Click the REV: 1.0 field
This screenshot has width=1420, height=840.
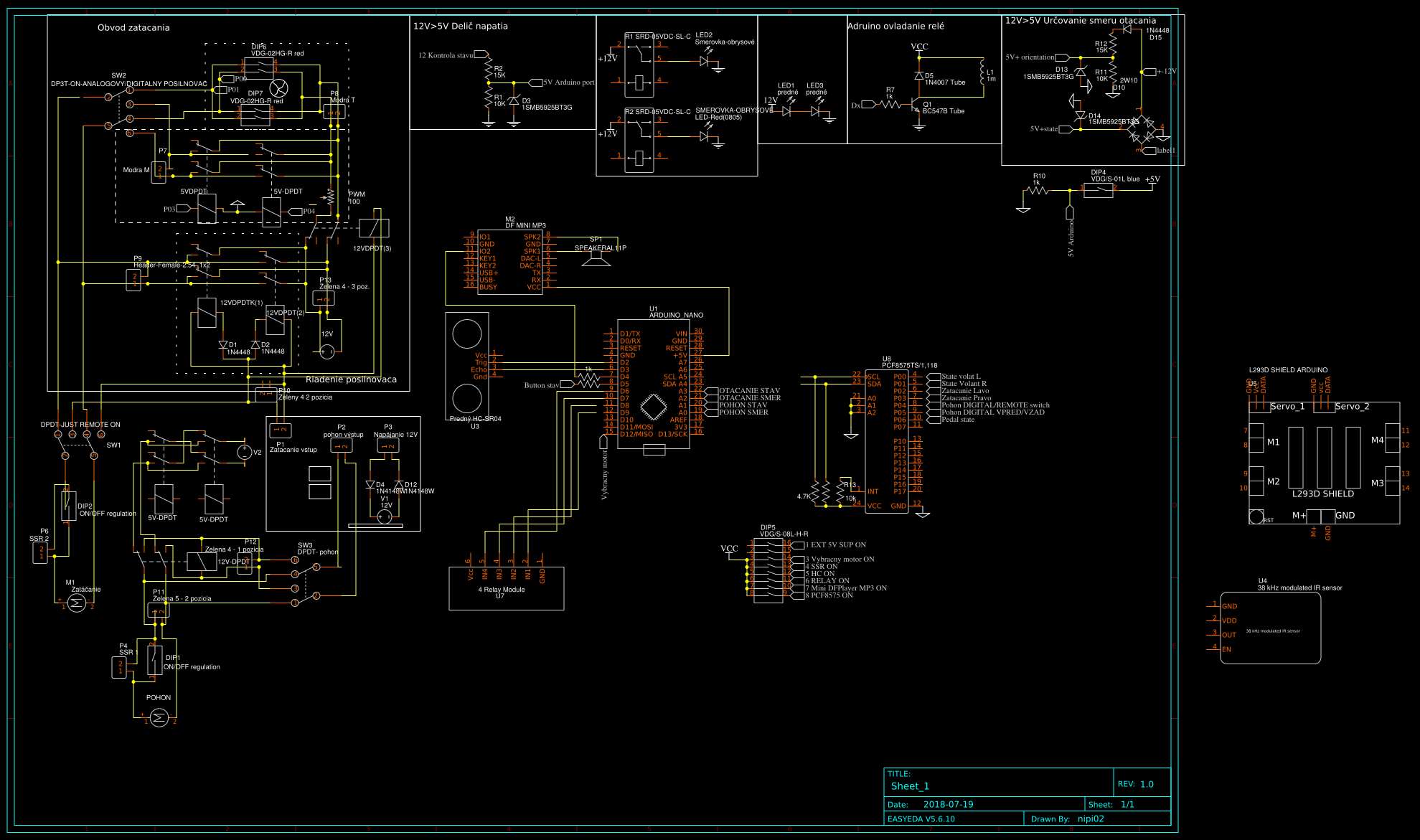pyautogui.click(x=1135, y=784)
